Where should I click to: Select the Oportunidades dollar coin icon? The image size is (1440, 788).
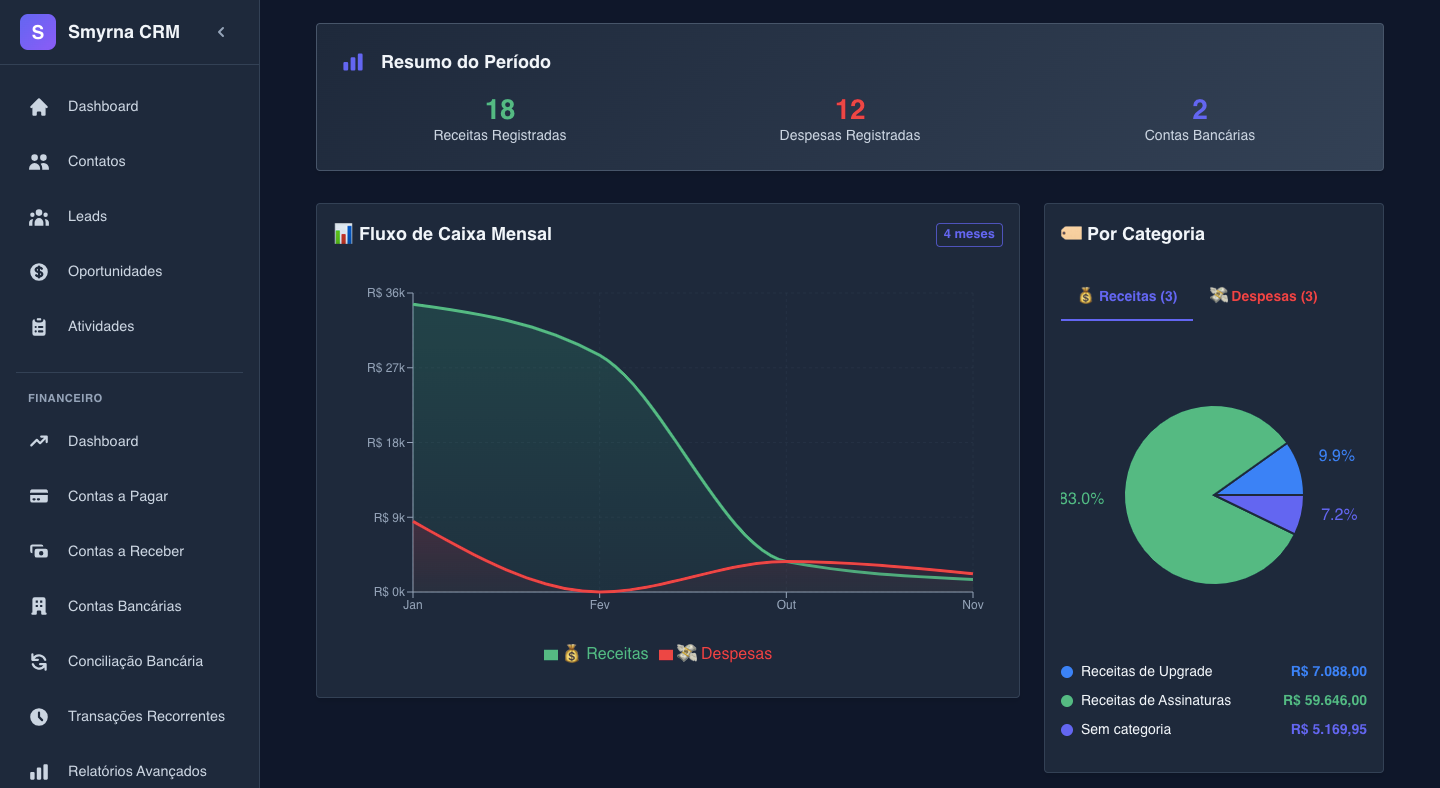click(x=39, y=272)
